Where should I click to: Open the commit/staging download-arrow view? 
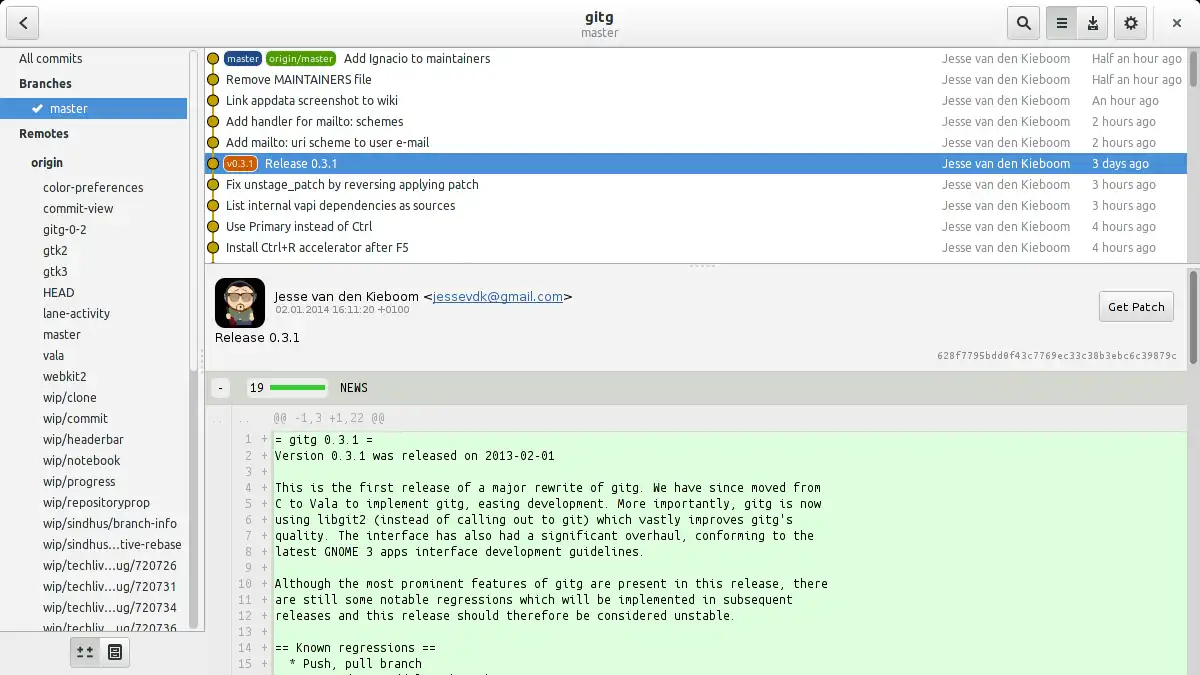tap(1093, 23)
